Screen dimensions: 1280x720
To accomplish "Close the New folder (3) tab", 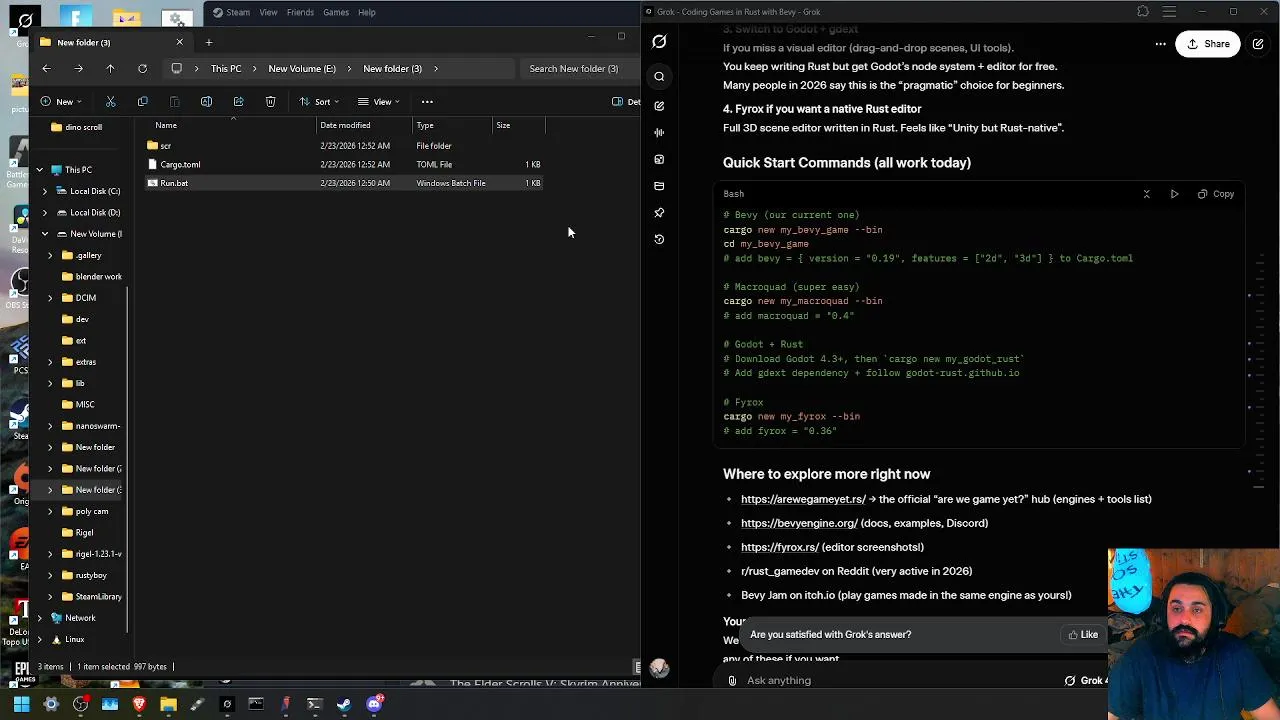I will point(180,42).
